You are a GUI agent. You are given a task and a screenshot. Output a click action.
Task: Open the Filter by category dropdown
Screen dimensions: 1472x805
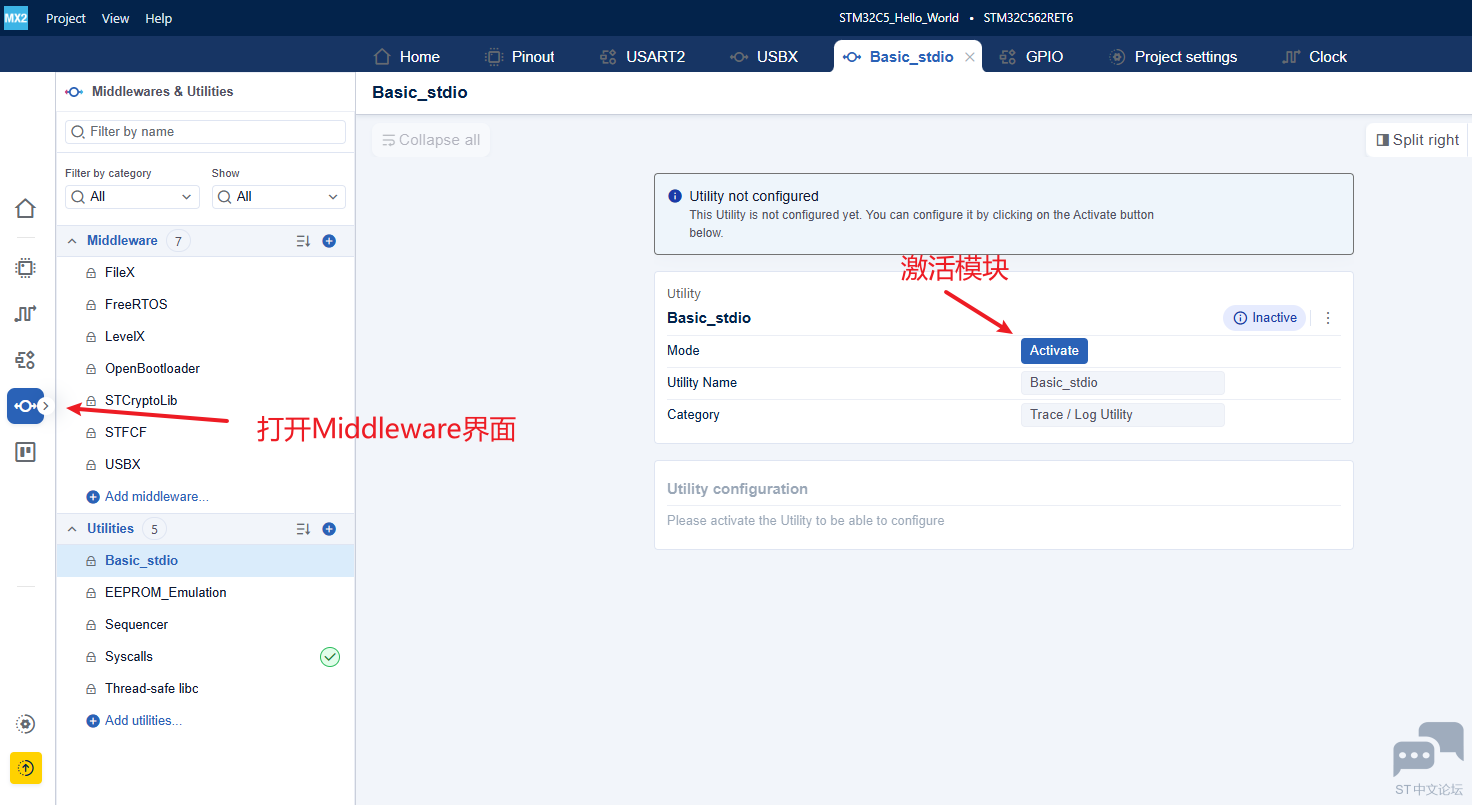point(132,197)
